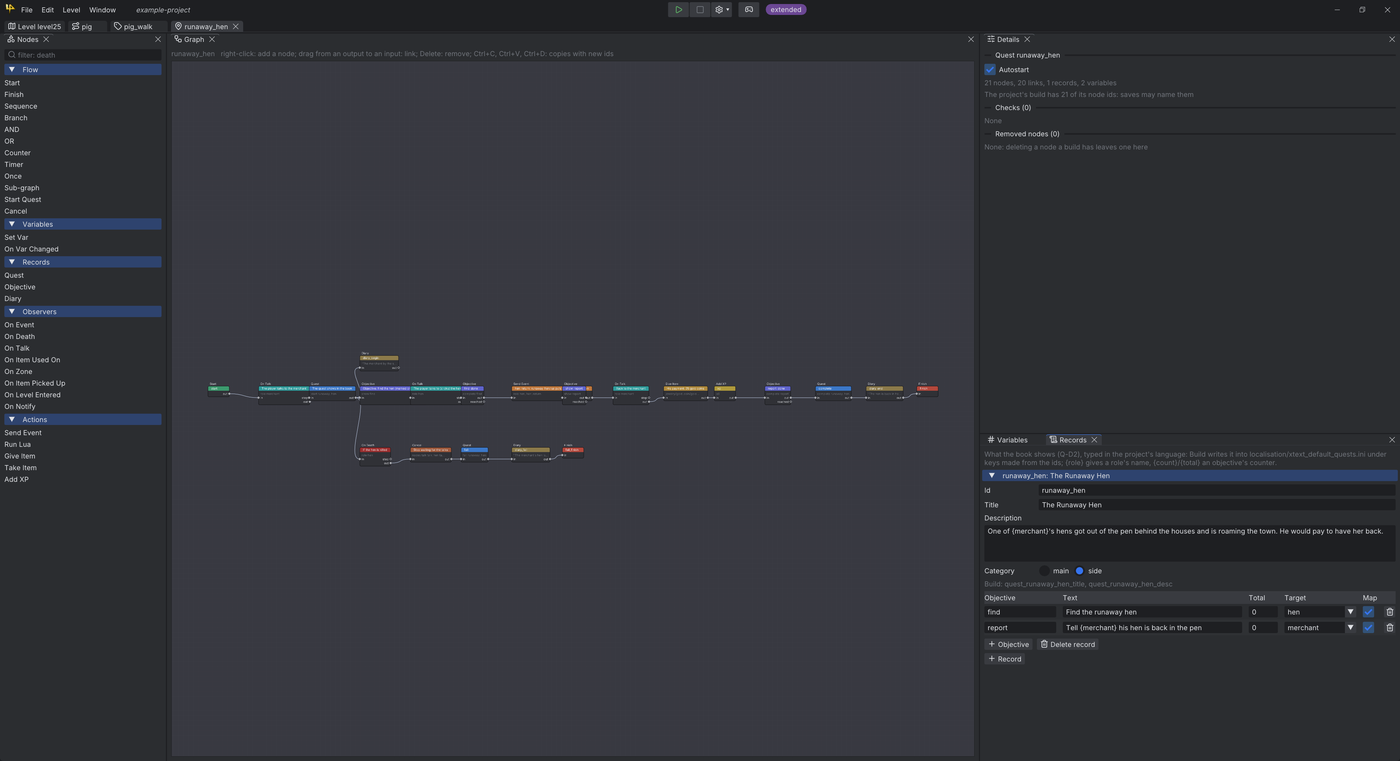Close the Details tab using its X

click(x=1027, y=40)
